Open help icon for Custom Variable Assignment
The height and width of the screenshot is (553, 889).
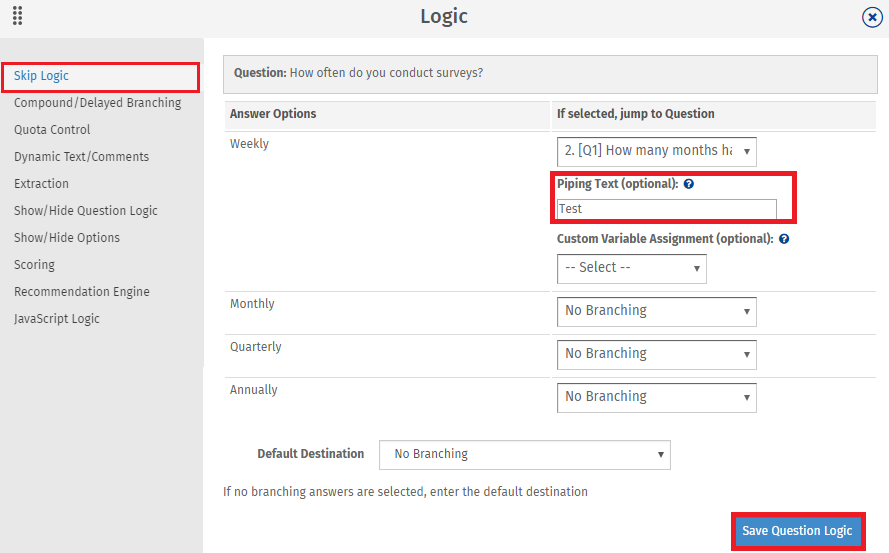coord(784,239)
